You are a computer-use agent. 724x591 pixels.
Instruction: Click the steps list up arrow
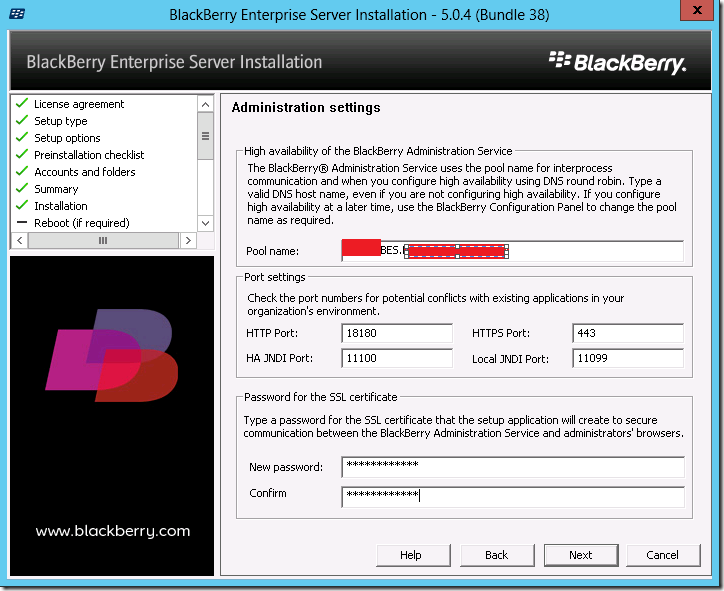tap(205, 104)
